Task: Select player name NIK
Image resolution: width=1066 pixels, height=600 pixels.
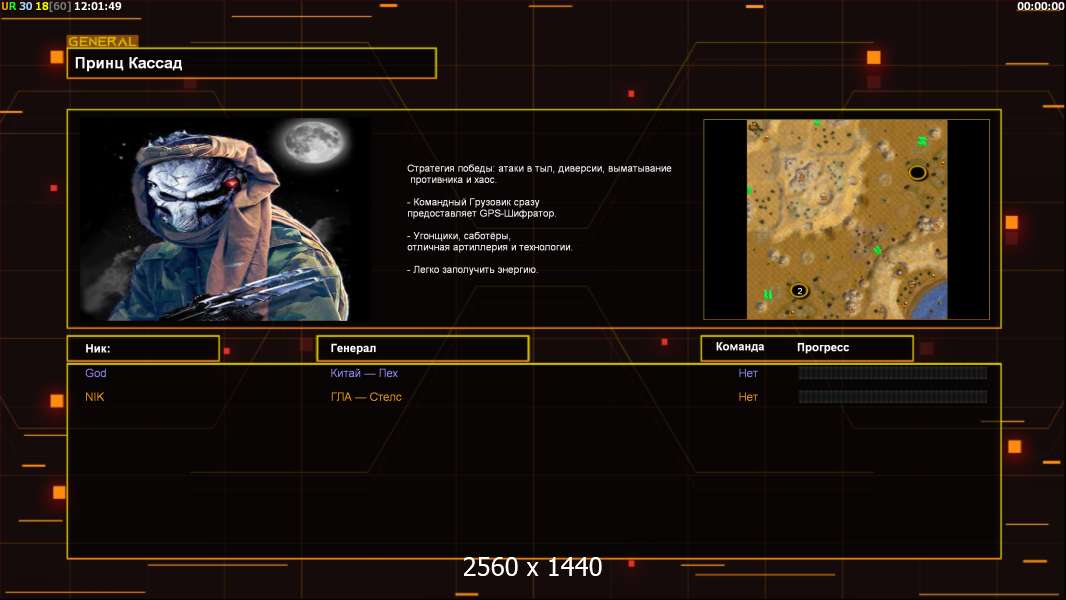Action: tap(94, 397)
